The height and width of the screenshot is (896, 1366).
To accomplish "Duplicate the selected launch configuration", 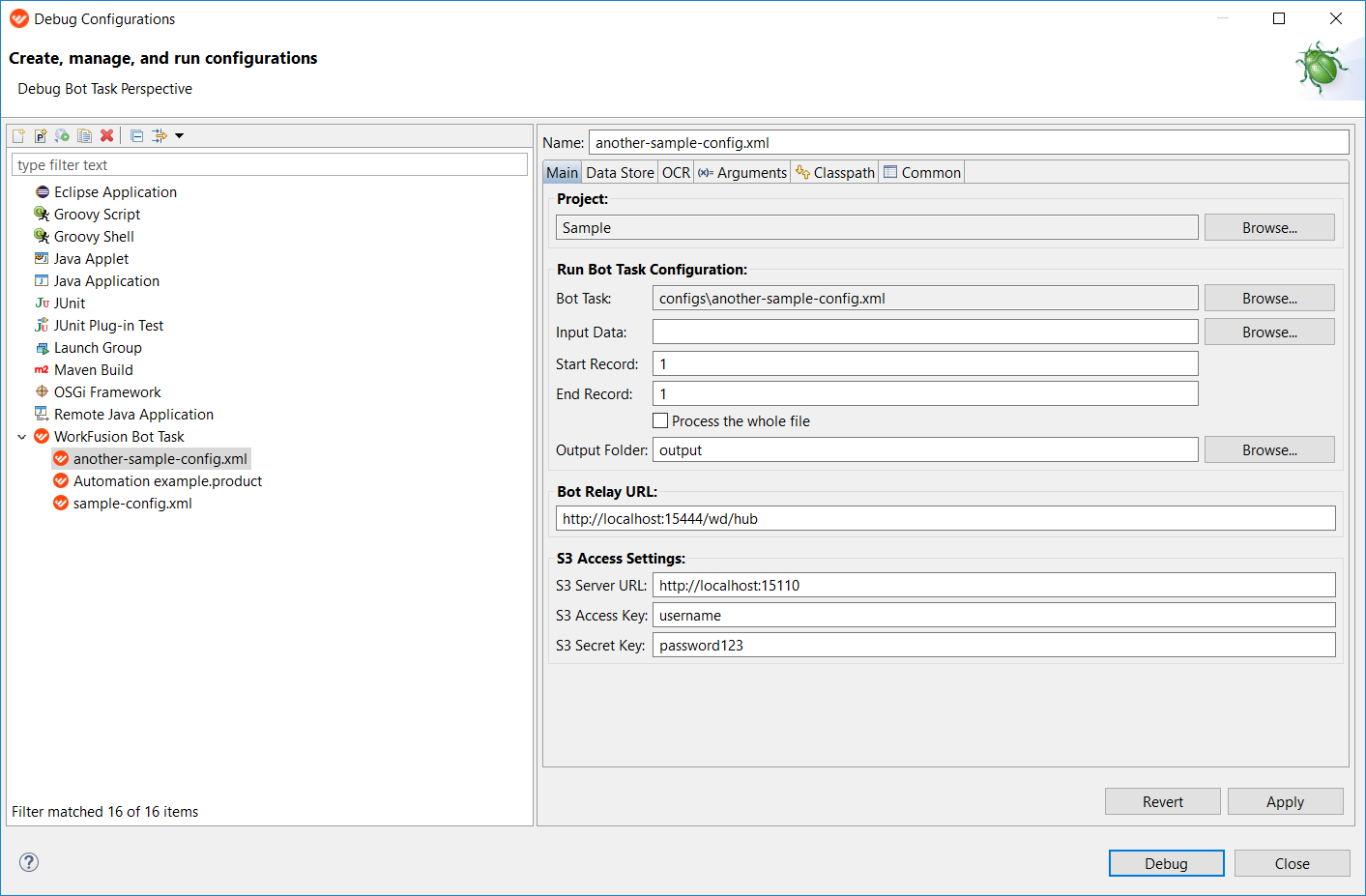I will point(85,136).
